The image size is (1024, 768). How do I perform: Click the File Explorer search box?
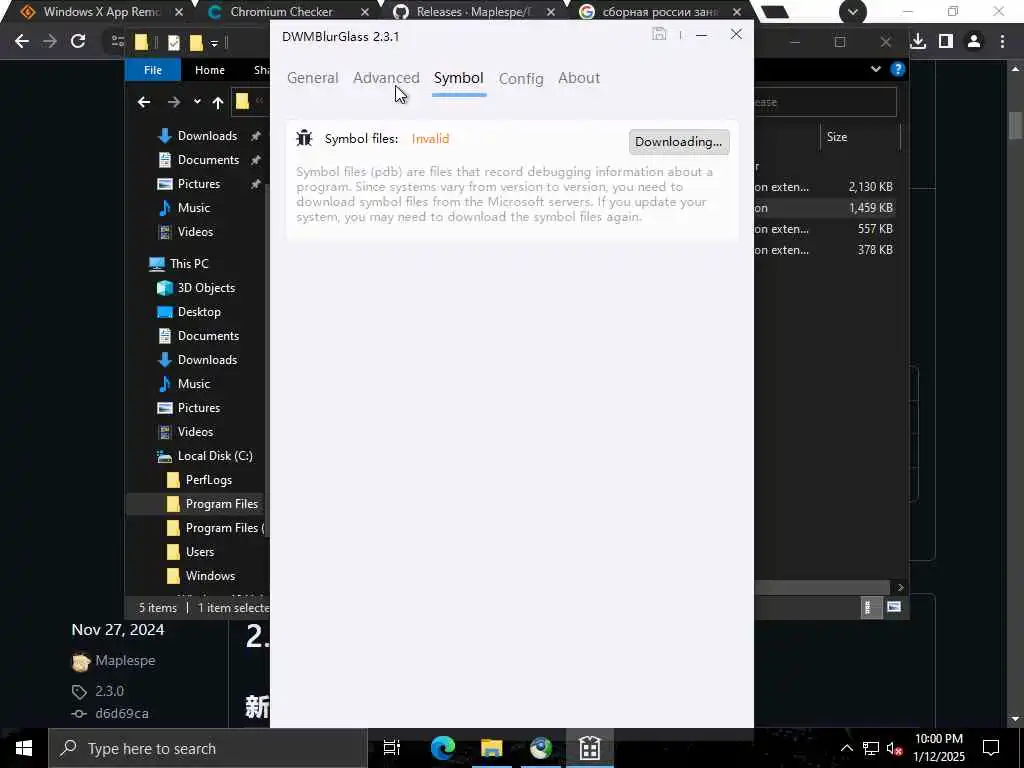point(825,103)
